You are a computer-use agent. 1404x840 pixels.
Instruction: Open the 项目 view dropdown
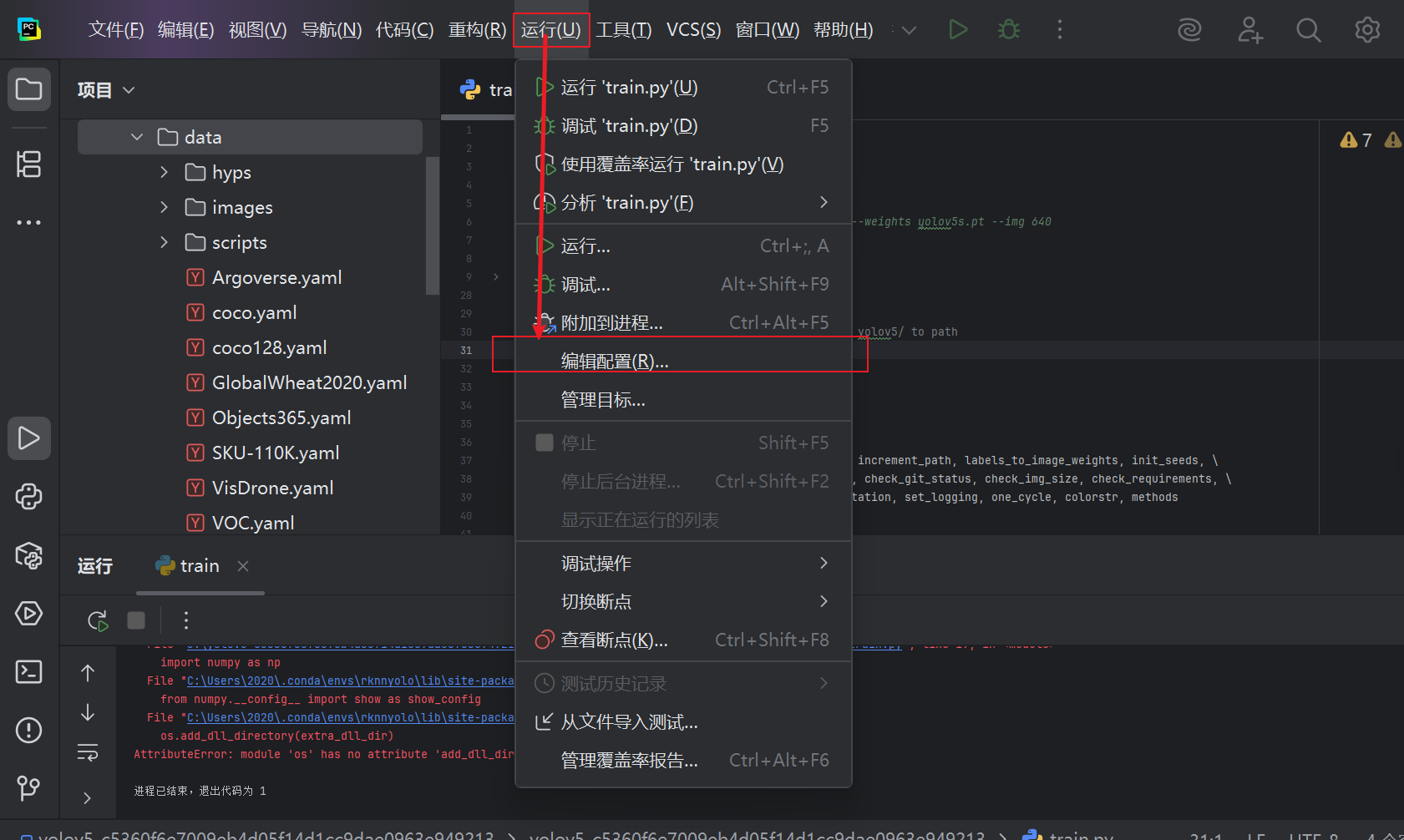tap(129, 89)
